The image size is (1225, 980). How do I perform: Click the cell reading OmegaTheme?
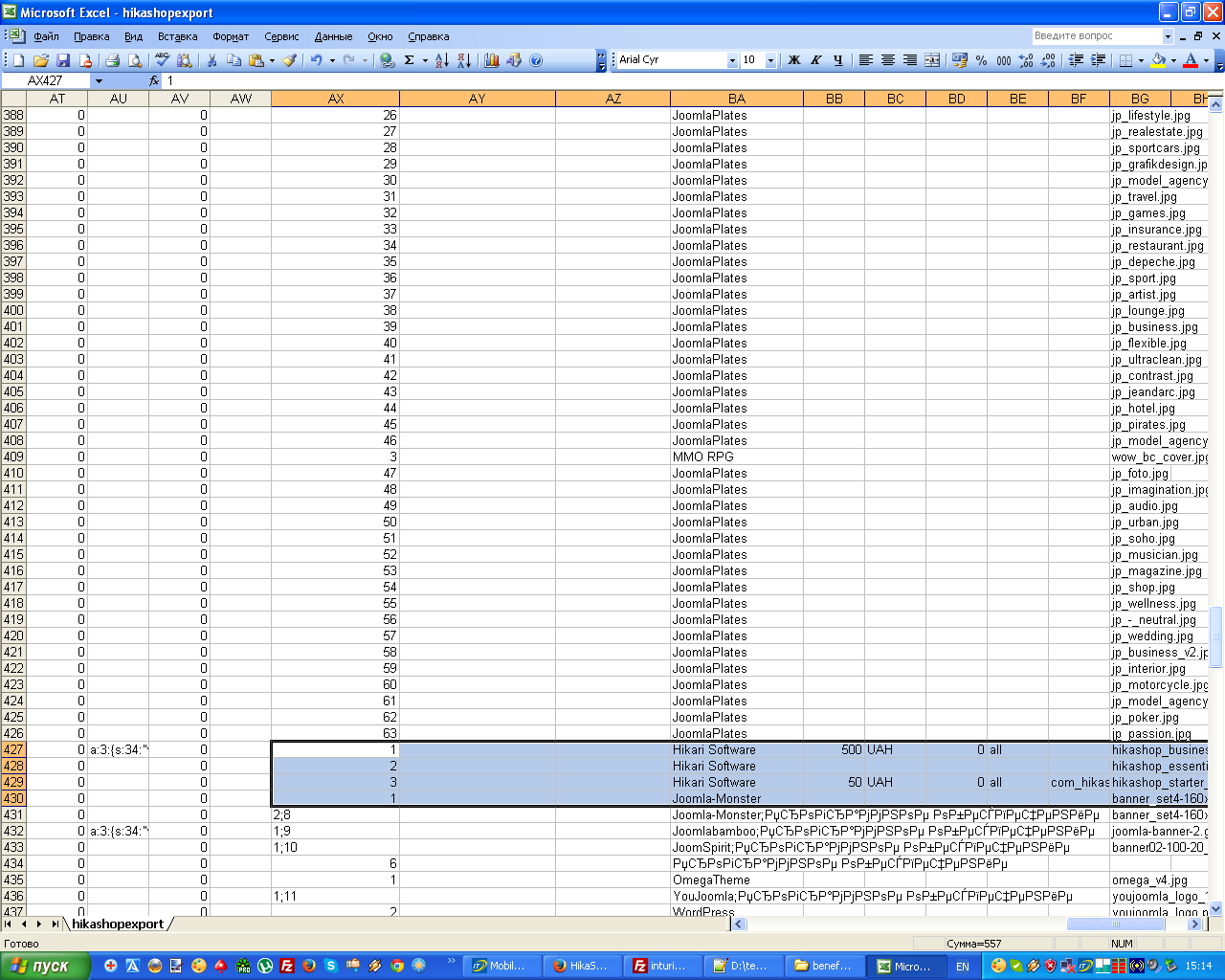736,880
